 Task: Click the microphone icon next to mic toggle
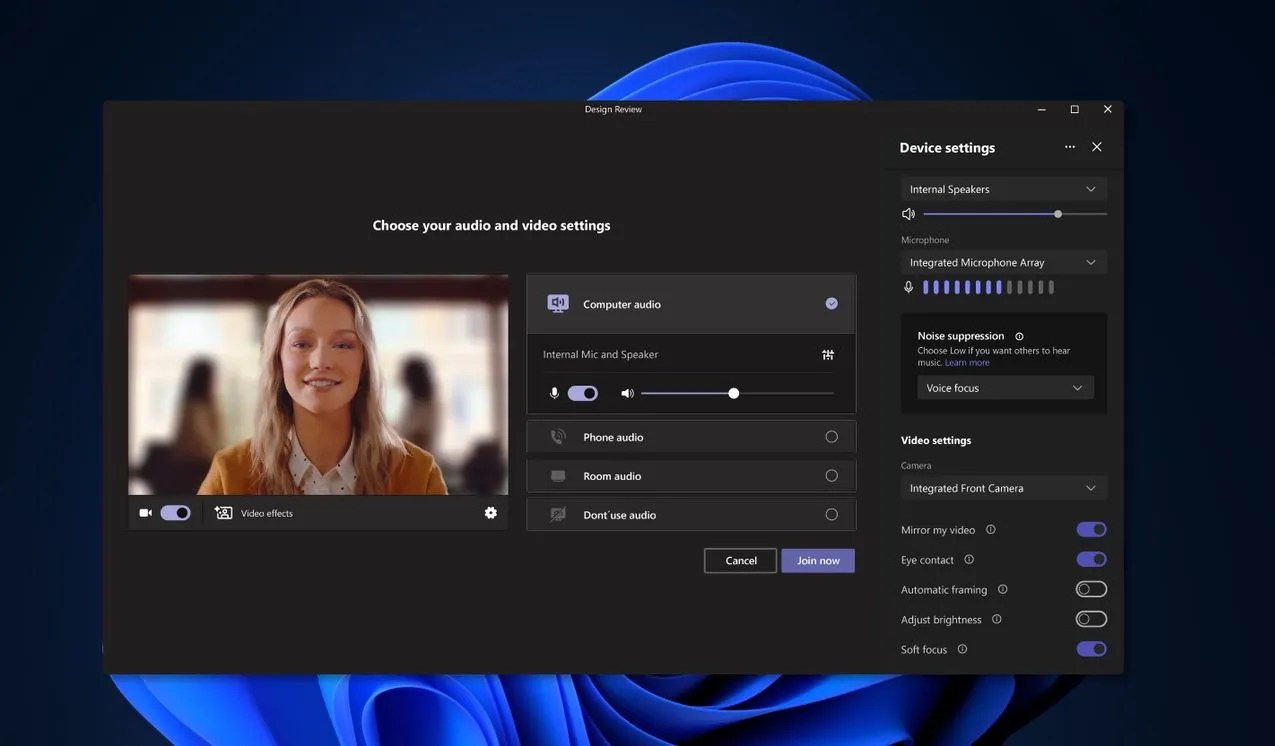554,394
